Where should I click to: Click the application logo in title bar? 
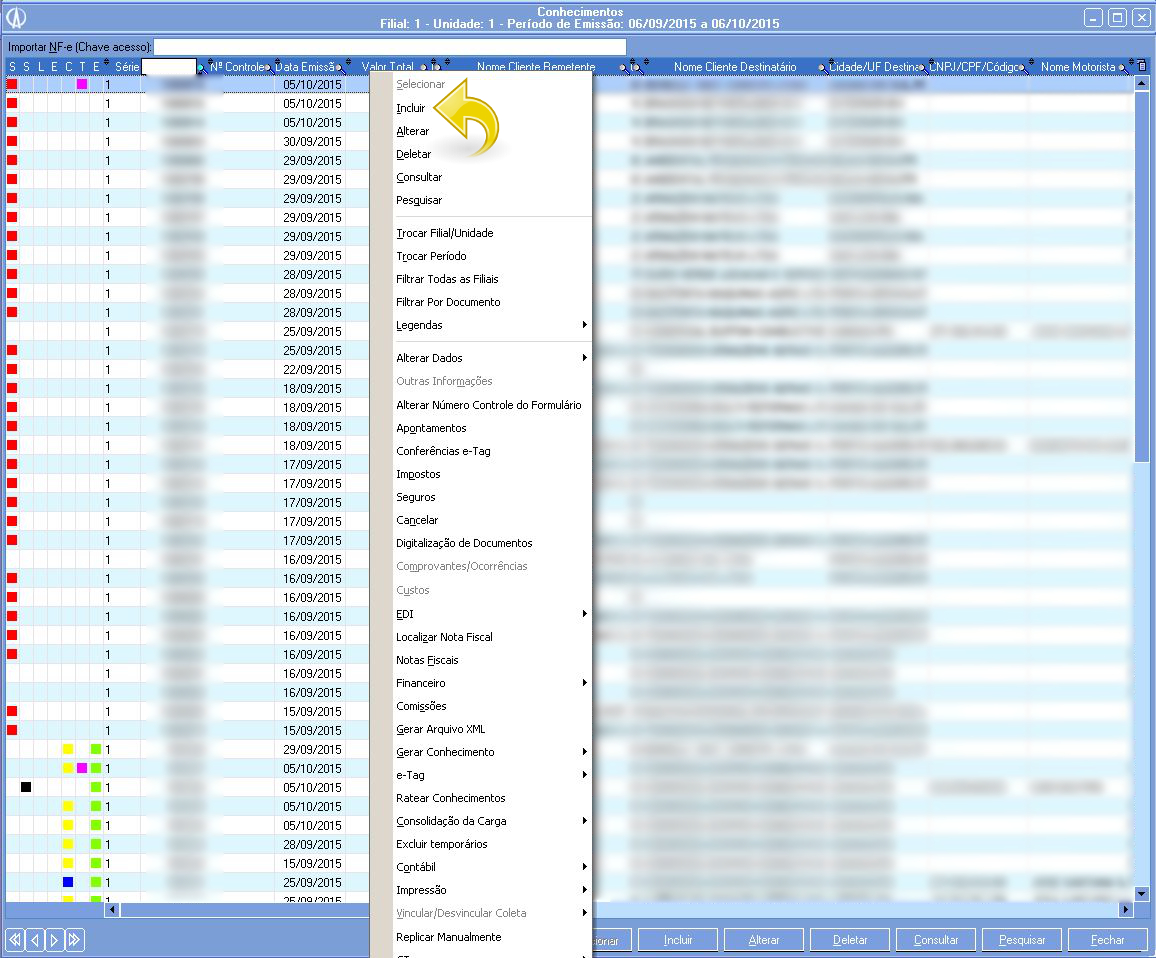pyautogui.click(x=16, y=17)
